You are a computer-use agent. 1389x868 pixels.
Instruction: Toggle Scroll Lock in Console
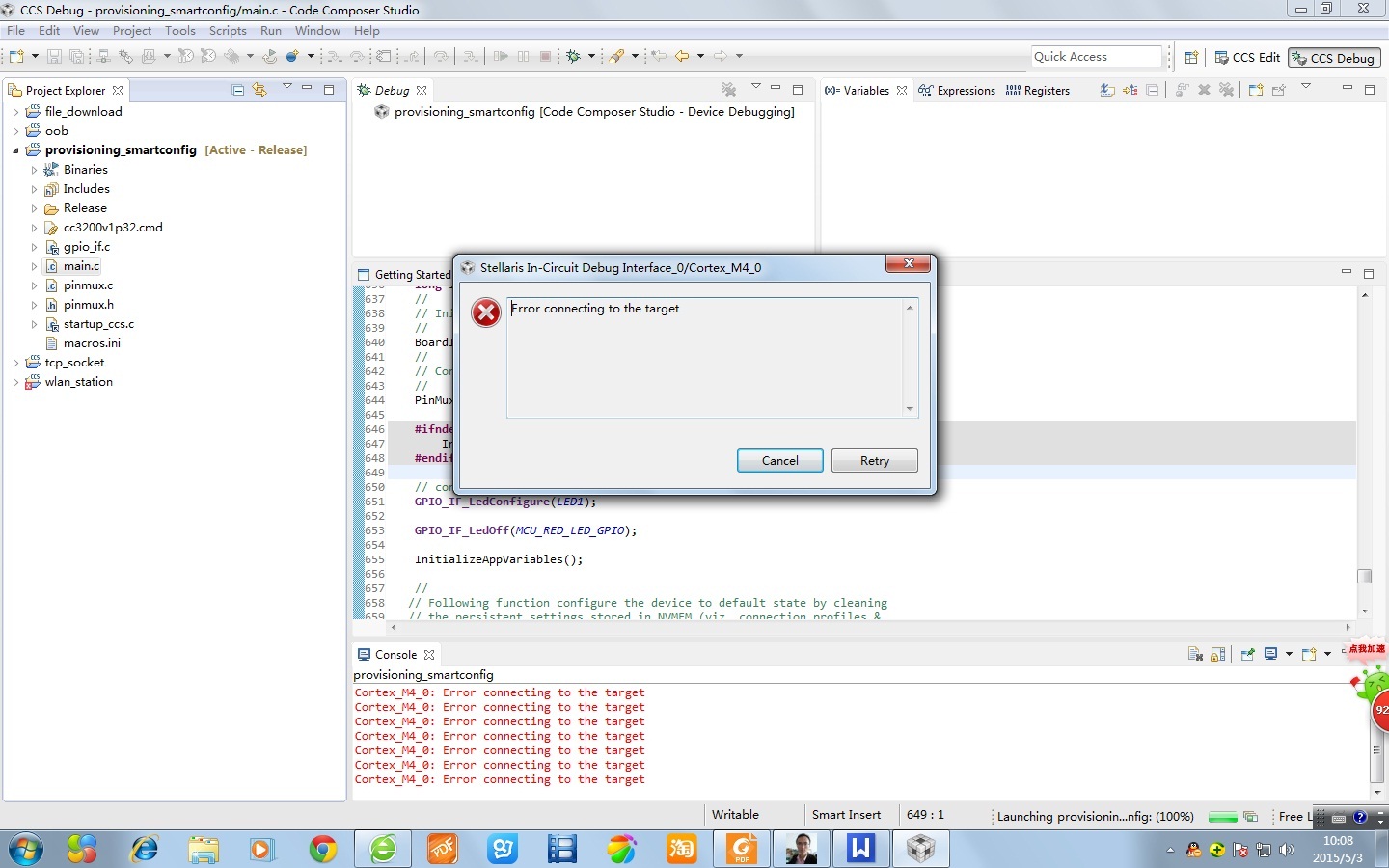pyautogui.click(x=1218, y=654)
